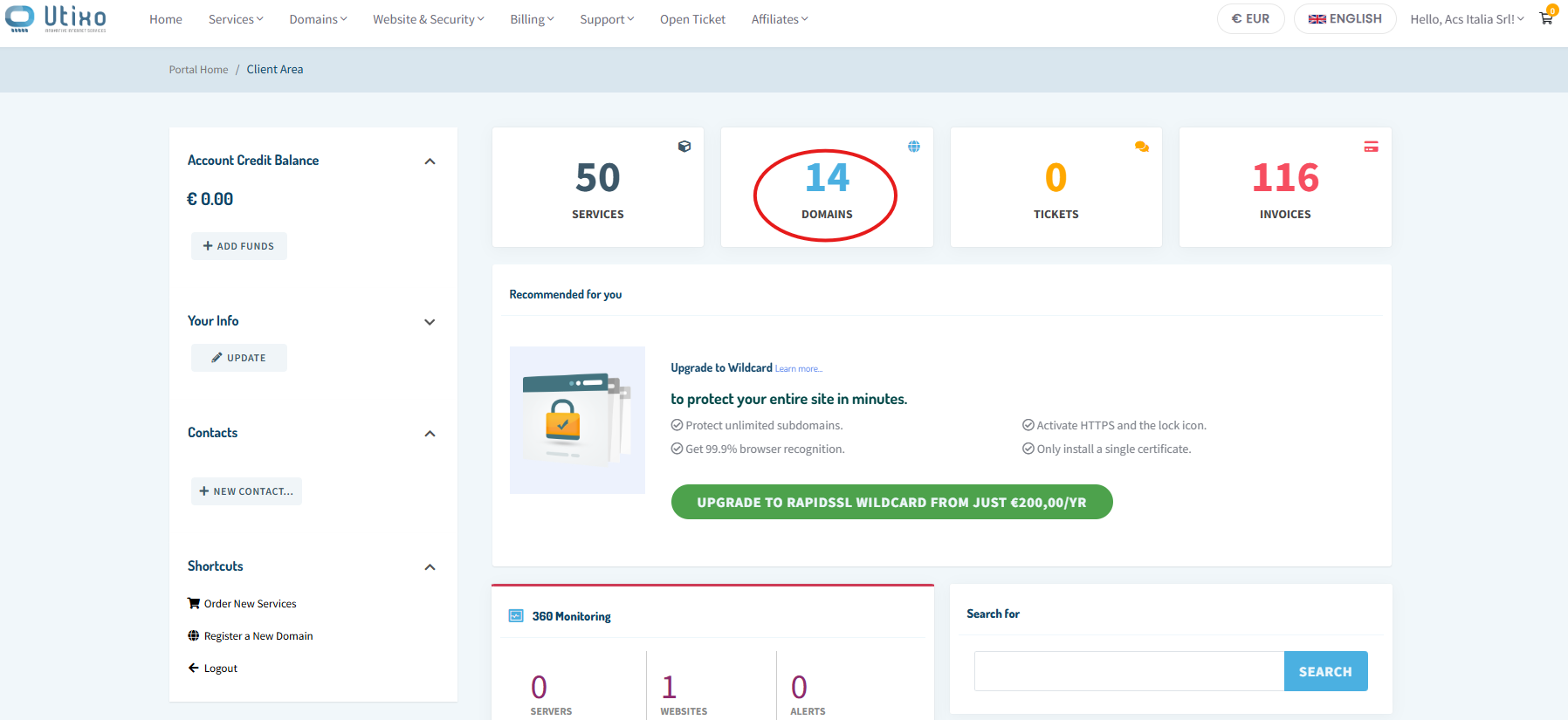
Task: Open the Billing menu
Action: [x=532, y=19]
